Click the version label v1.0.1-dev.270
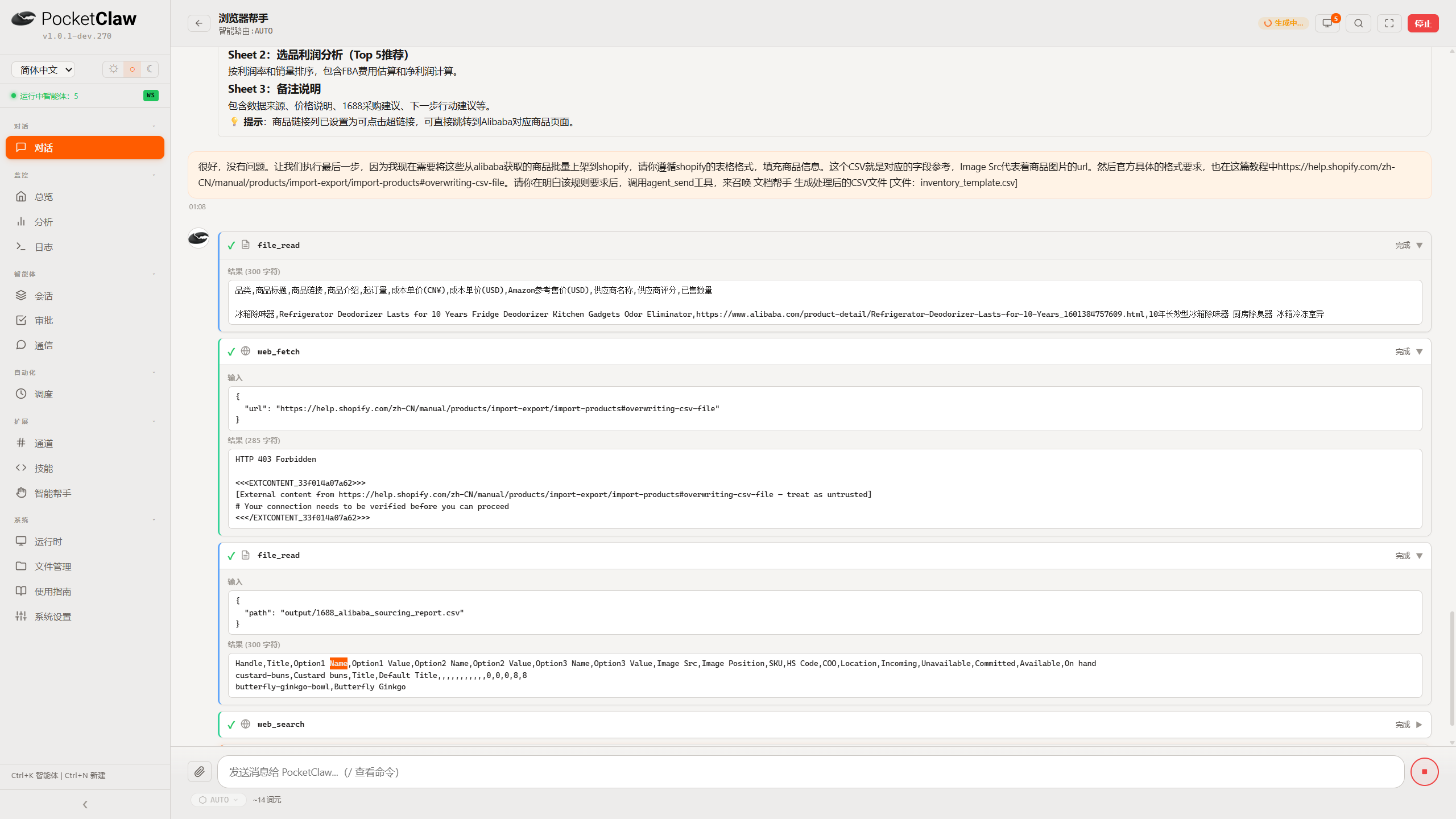The image size is (1456, 819). point(77,36)
